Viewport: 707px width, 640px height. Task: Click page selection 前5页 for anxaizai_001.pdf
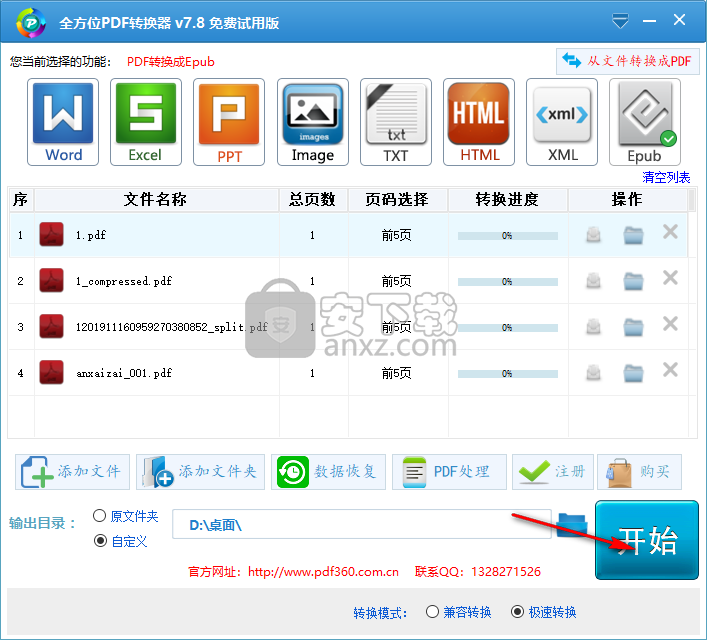(396, 373)
